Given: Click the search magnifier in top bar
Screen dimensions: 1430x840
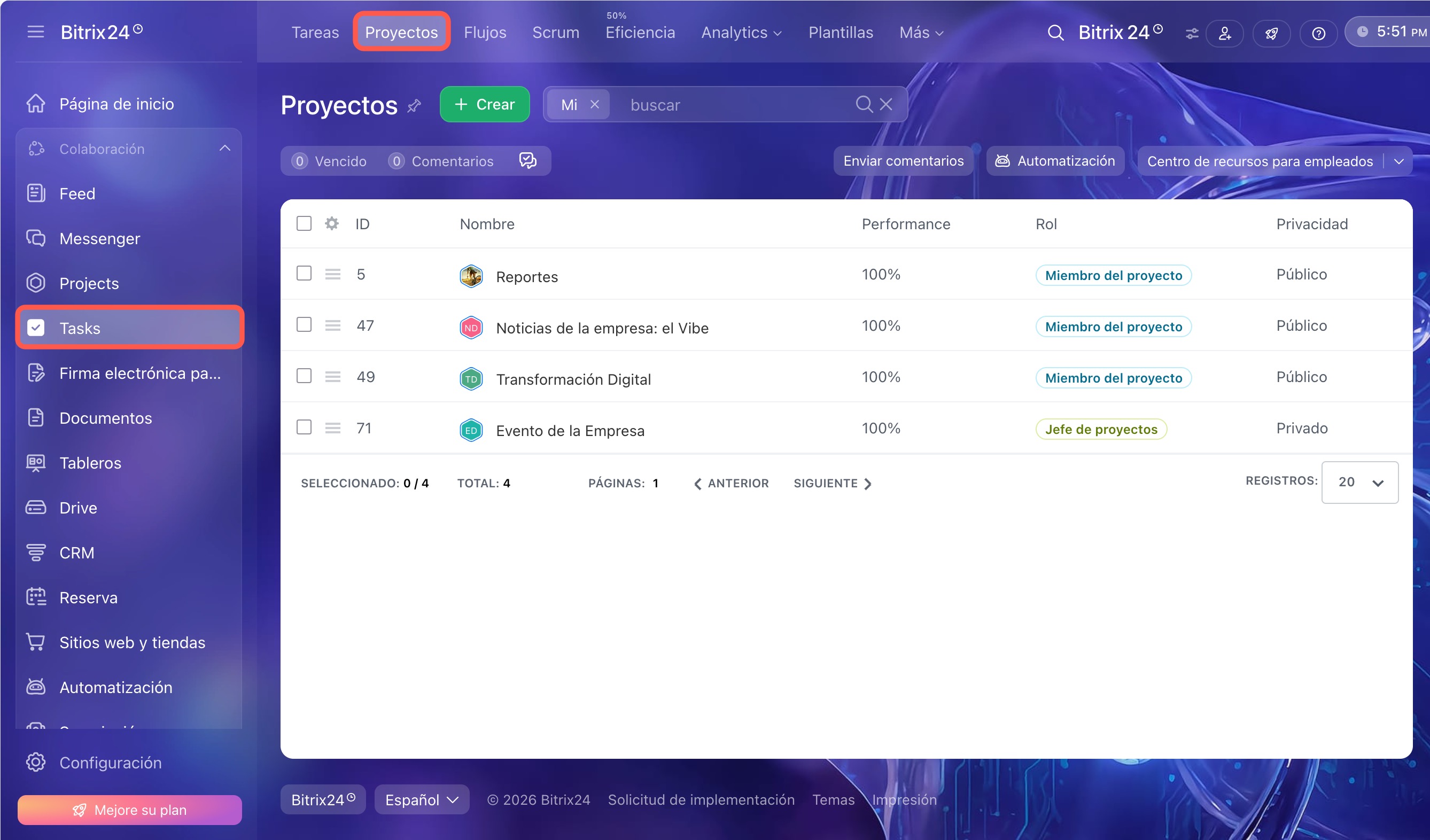Looking at the screenshot, I should click(1055, 33).
